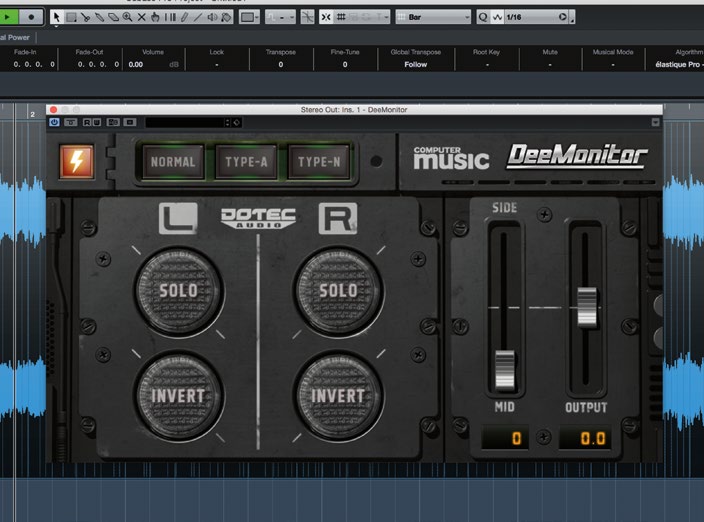Image resolution: width=704 pixels, height=522 pixels.
Task: Start playback with the green Play button
Action: (x=8, y=17)
